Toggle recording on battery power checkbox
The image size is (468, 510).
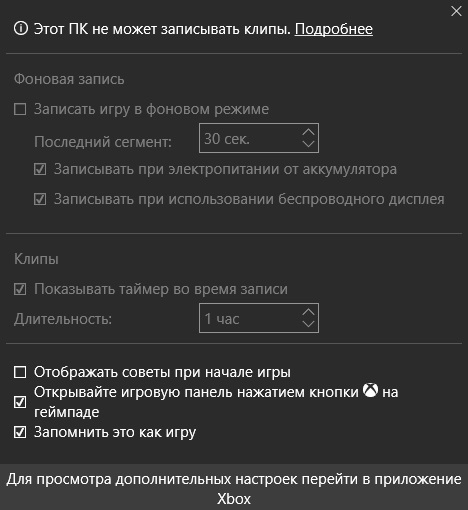[40, 169]
